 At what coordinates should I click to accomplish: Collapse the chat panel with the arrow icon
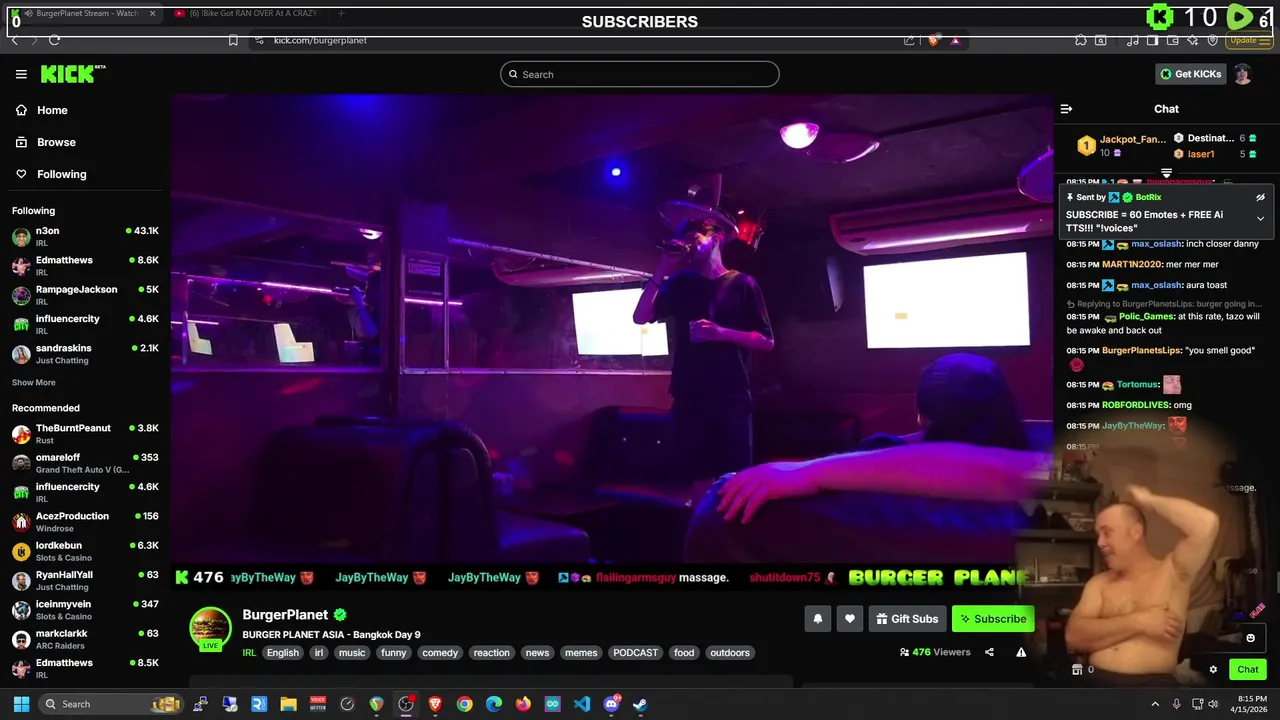(x=1066, y=109)
